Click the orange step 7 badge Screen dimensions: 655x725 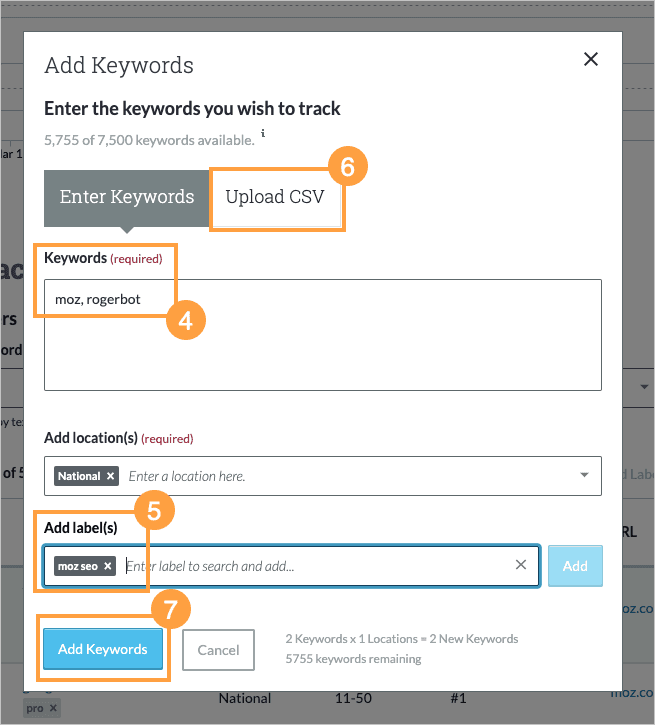click(170, 610)
